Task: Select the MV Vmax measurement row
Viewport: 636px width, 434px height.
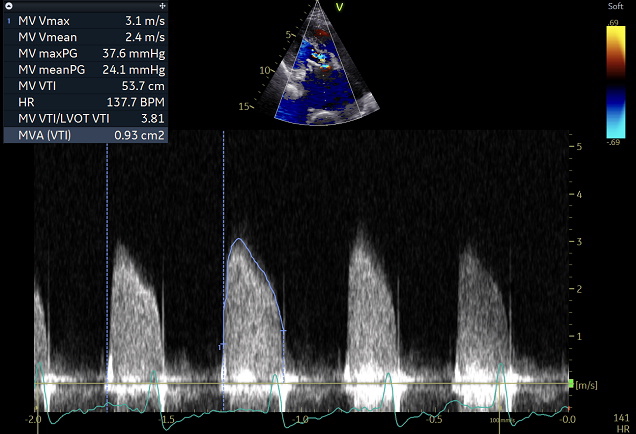Action: [85, 20]
